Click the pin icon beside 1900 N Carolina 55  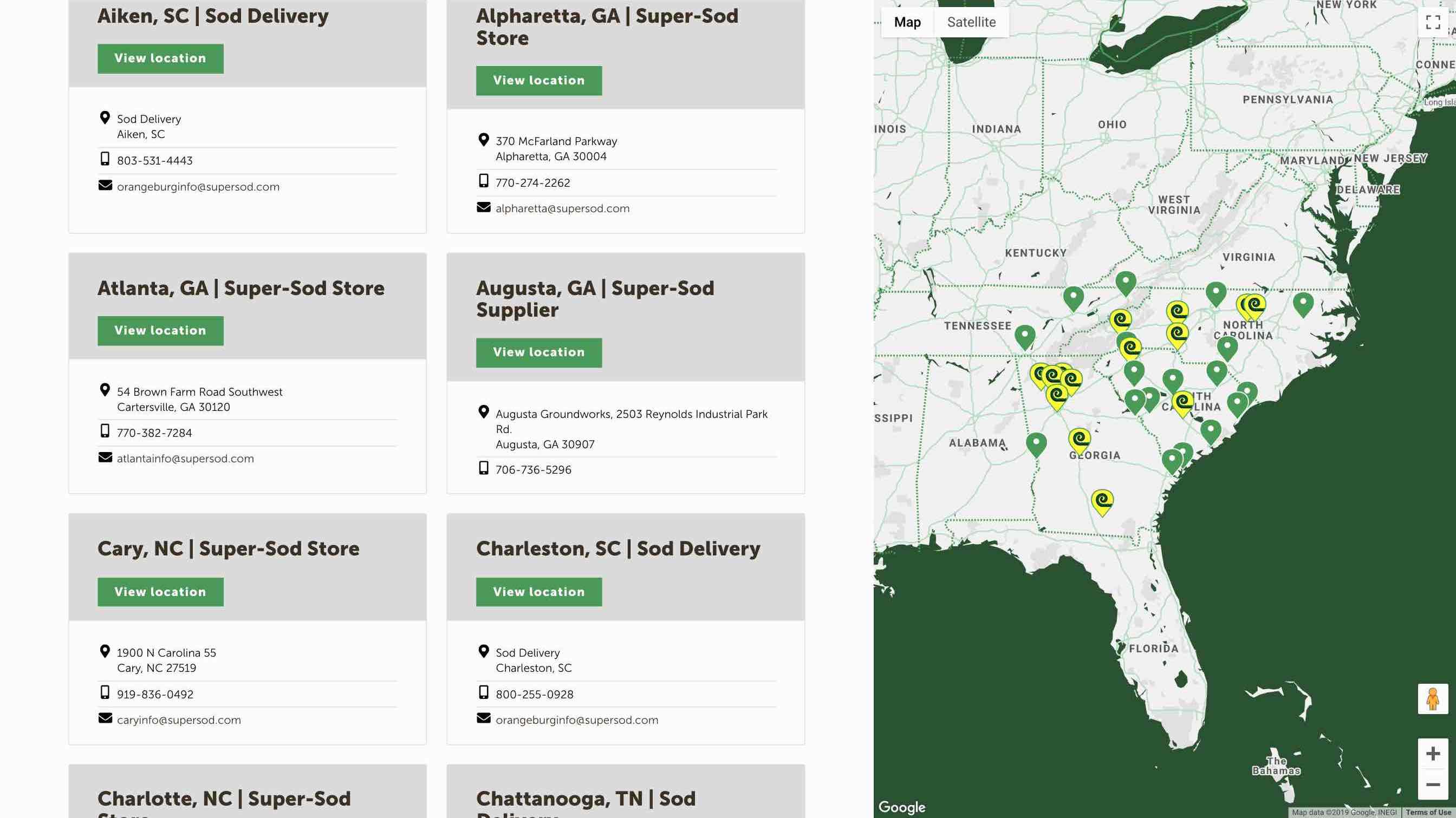105,651
